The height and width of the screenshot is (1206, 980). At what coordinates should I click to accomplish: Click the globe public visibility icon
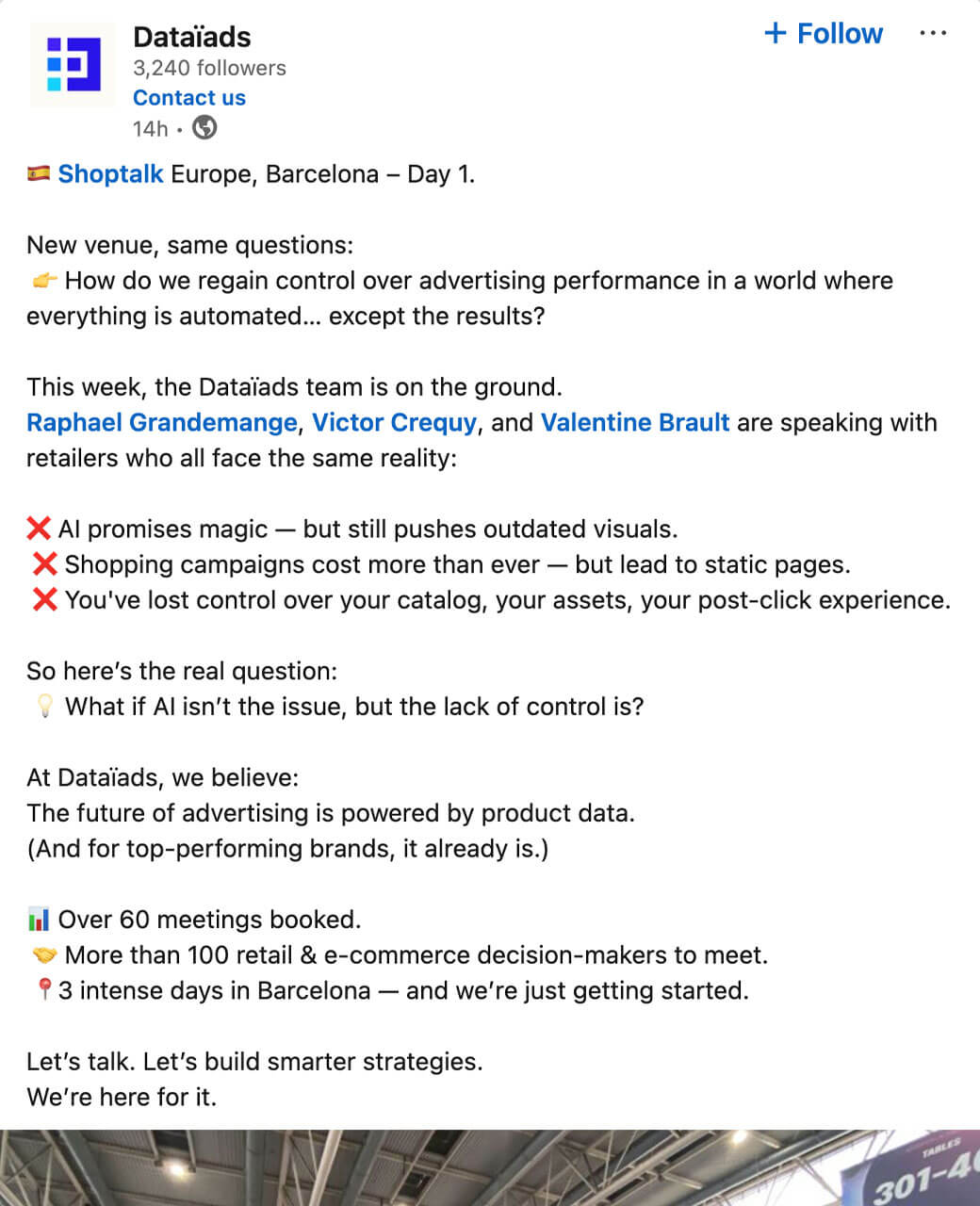pos(204,127)
